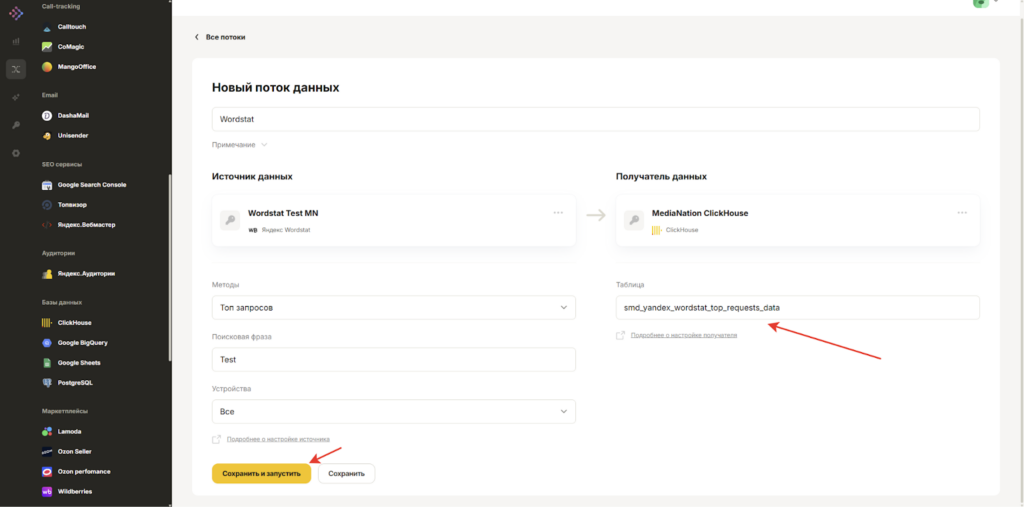Open Подробнее о настройке источника link
Viewport: 1024px width, 507px height.
[278, 439]
